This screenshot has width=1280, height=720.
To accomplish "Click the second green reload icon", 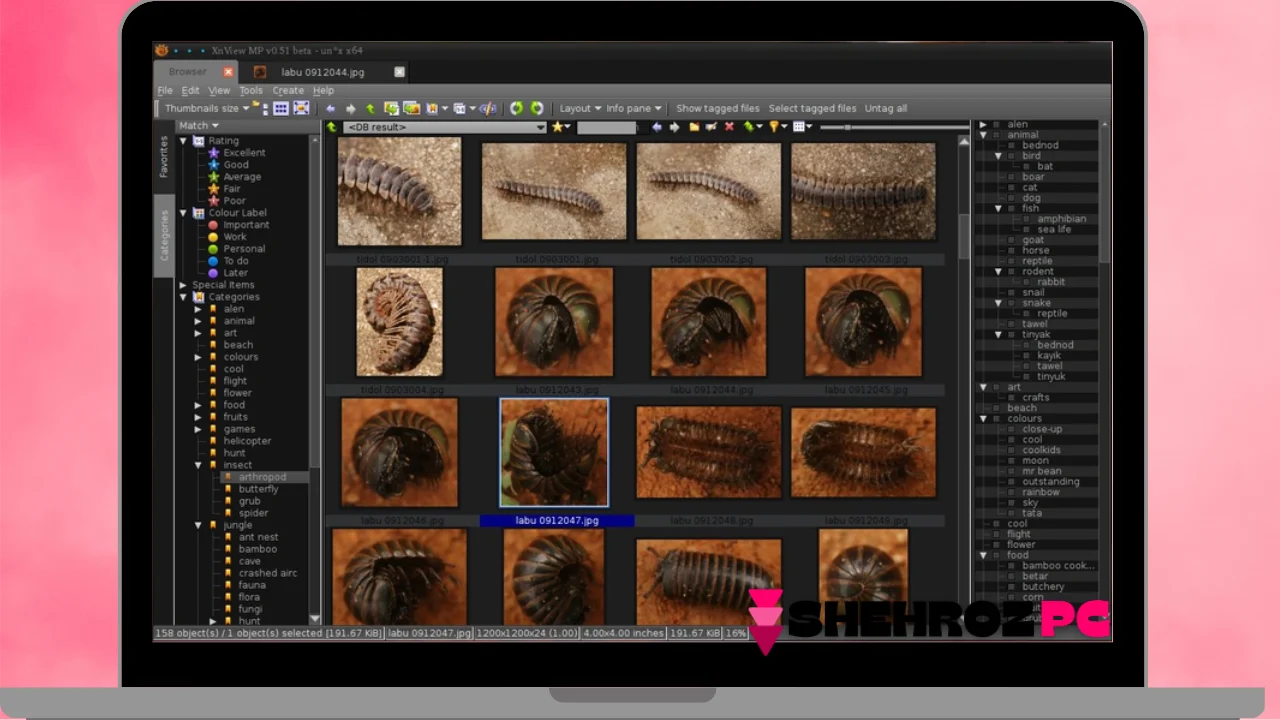I will click(x=537, y=108).
